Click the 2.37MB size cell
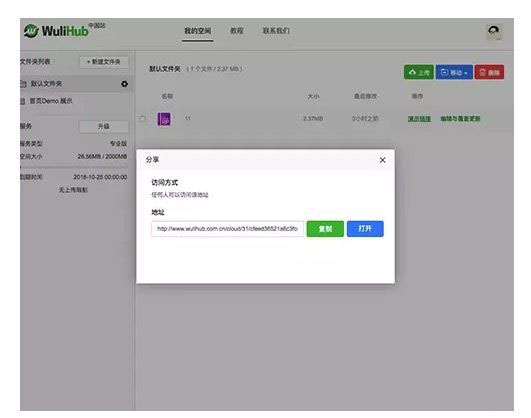The width and height of the screenshot is (531, 418). (x=313, y=119)
